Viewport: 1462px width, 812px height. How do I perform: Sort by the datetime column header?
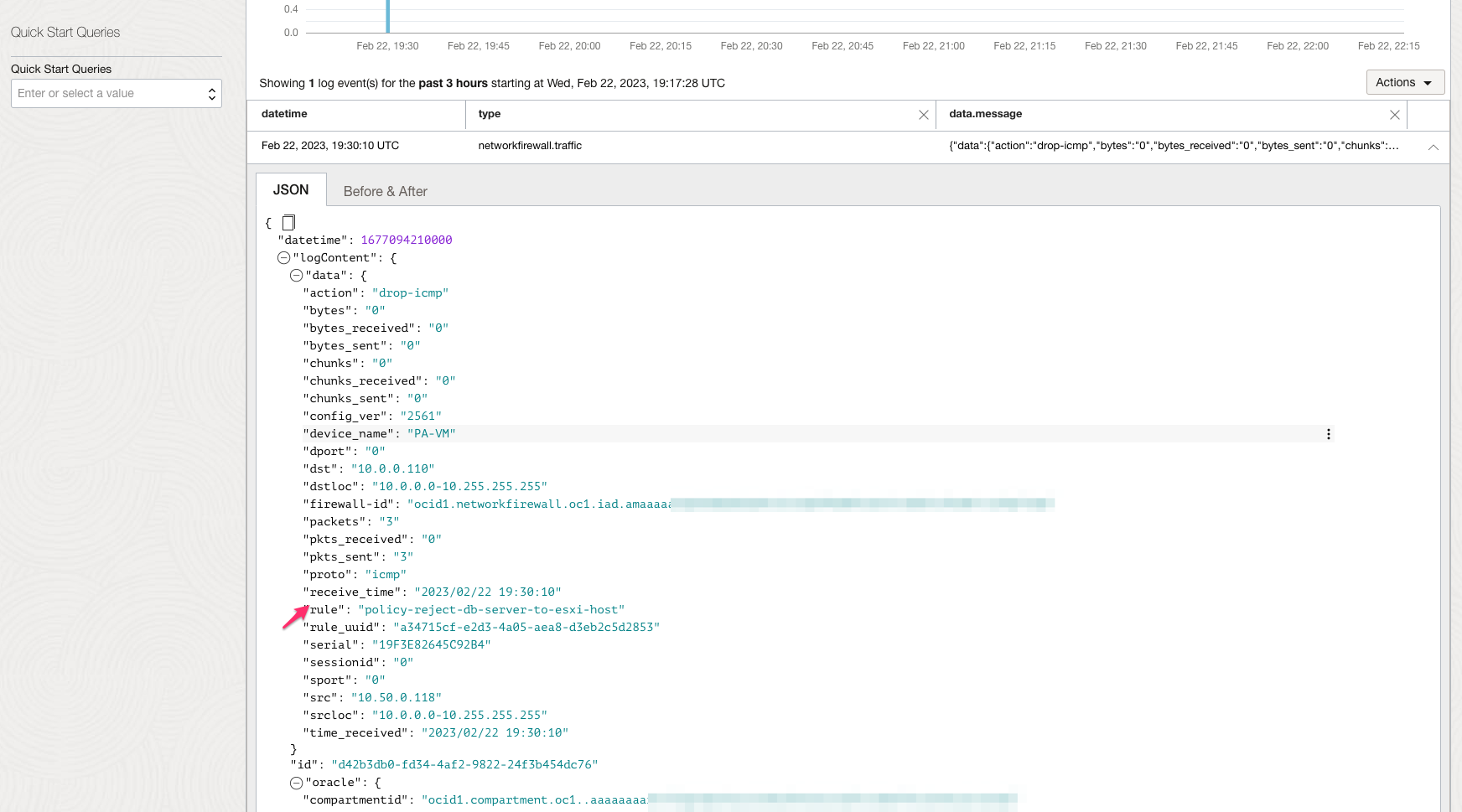[284, 114]
